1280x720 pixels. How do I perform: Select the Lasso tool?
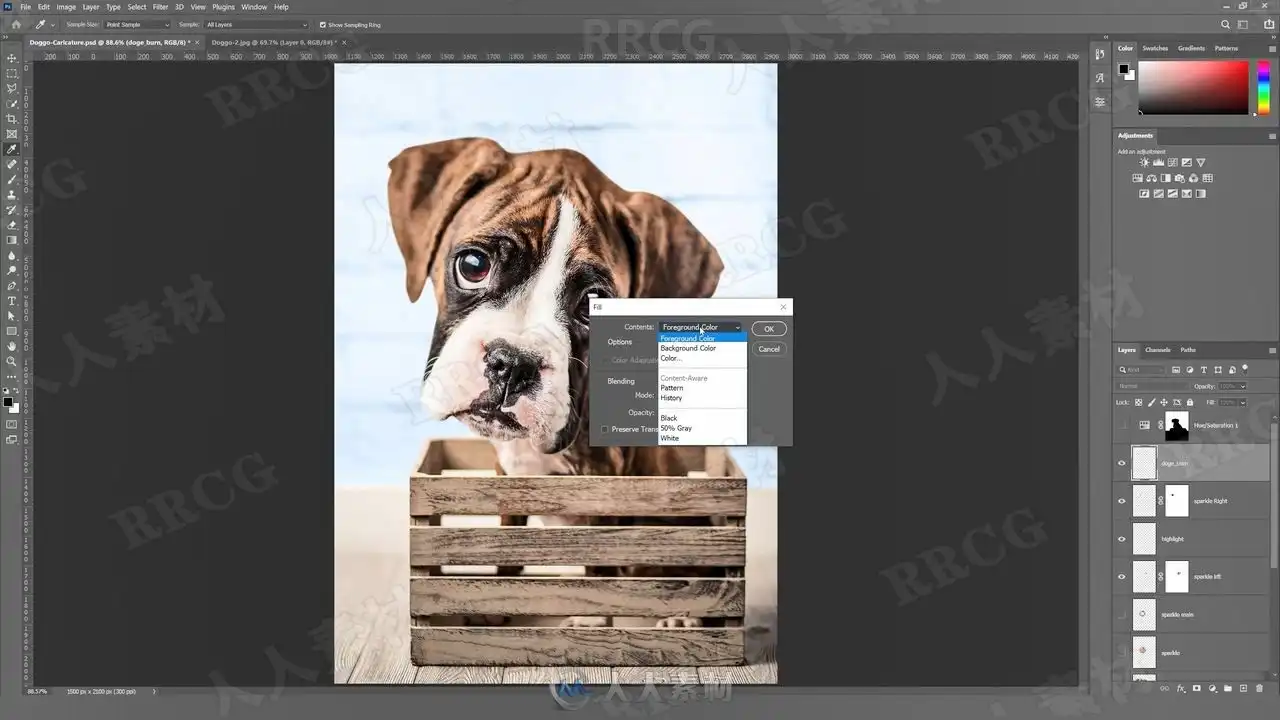click(12, 88)
